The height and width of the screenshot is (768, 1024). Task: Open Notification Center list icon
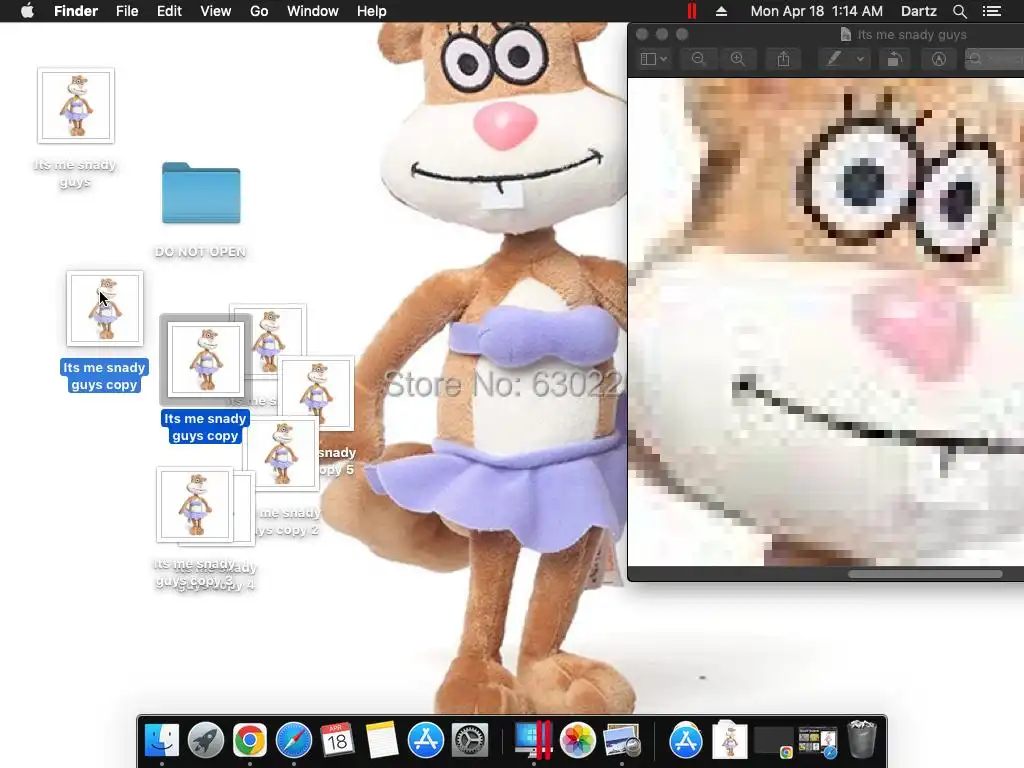(x=992, y=11)
